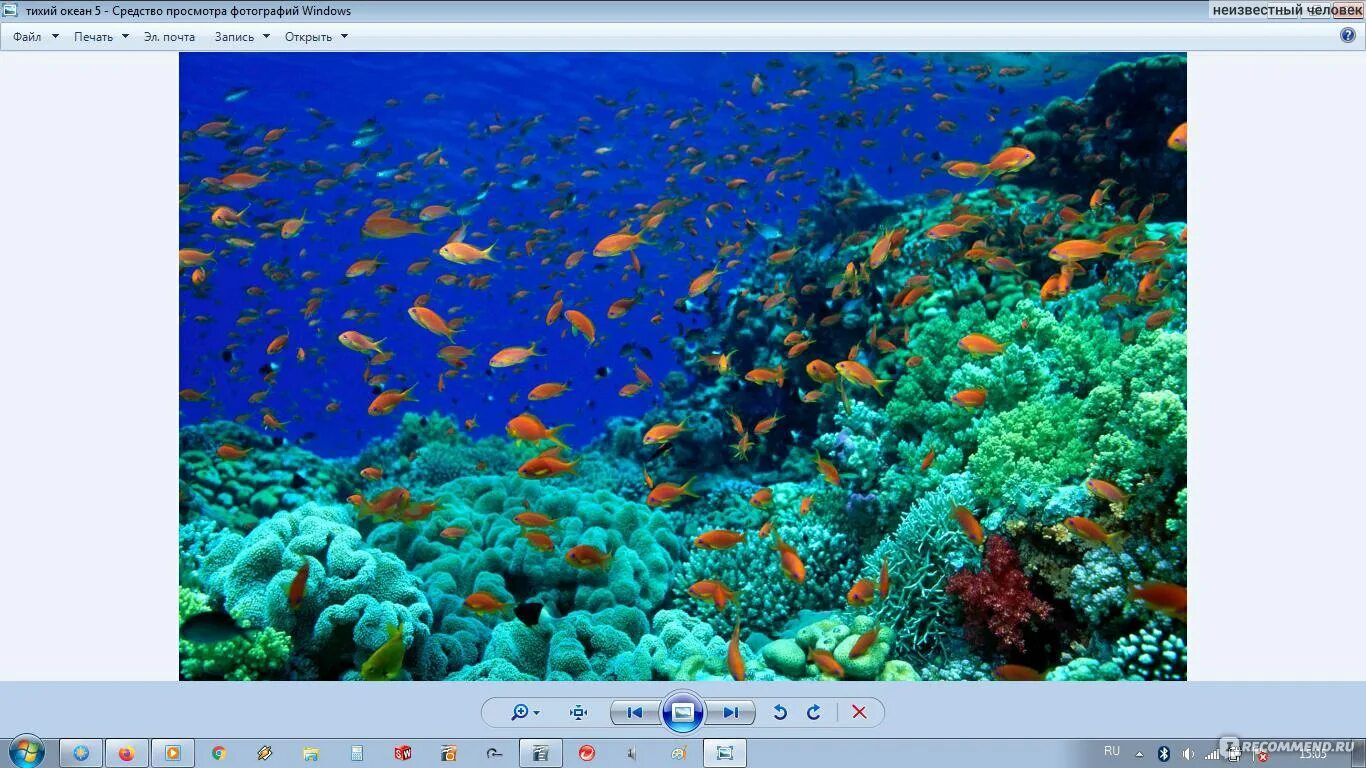
Task: Open the media player taskbar icon
Action: (x=173, y=753)
